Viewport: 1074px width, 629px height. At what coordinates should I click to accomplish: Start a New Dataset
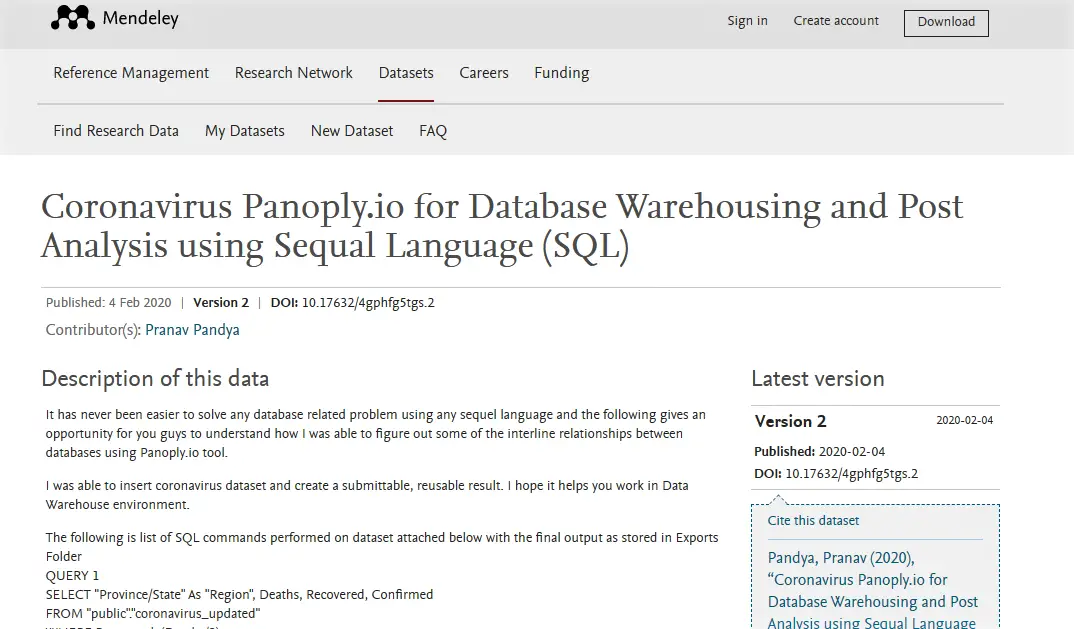click(351, 131)
